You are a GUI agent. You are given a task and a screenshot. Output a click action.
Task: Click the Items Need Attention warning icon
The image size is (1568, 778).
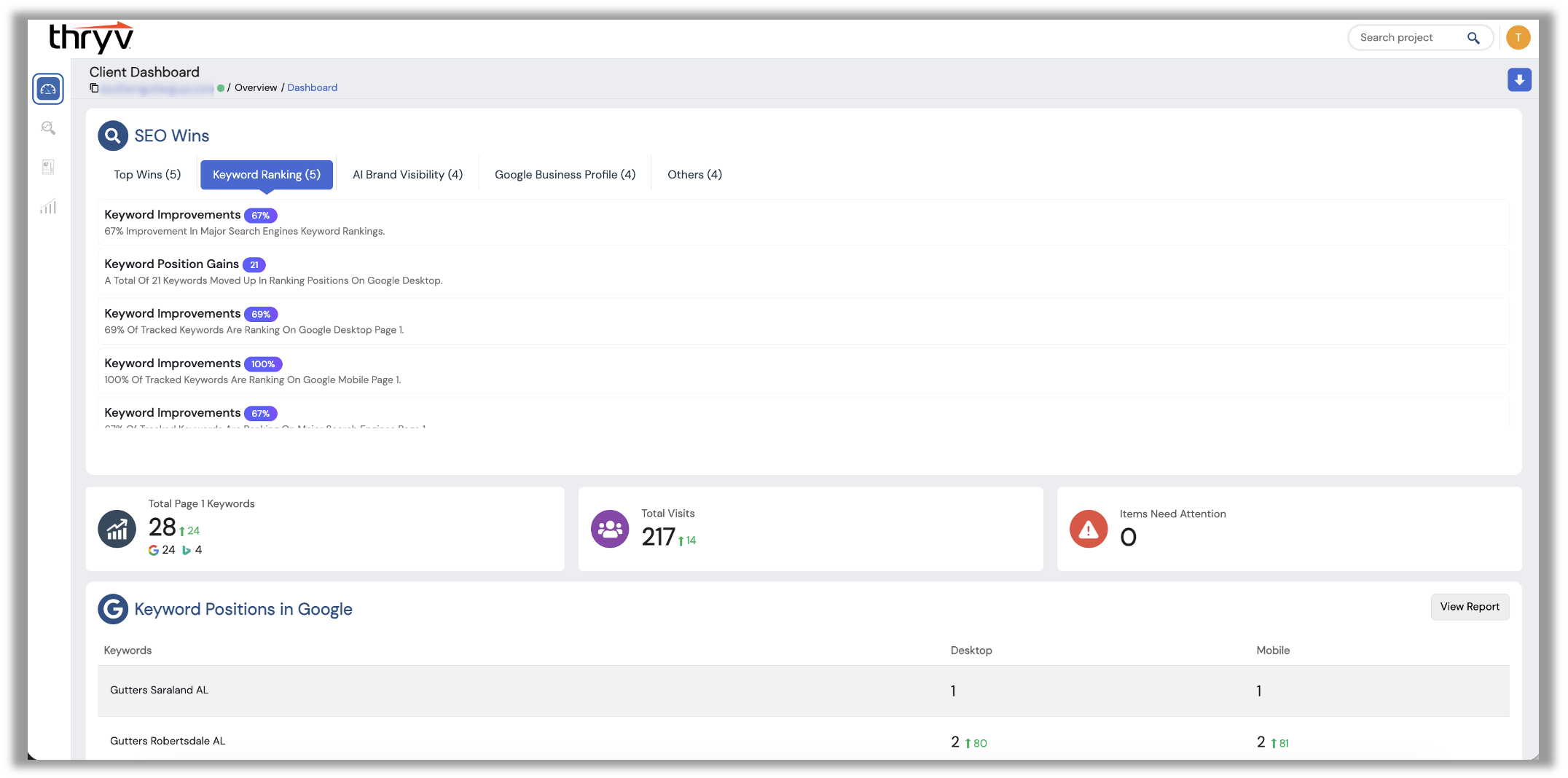point(1089,529)
